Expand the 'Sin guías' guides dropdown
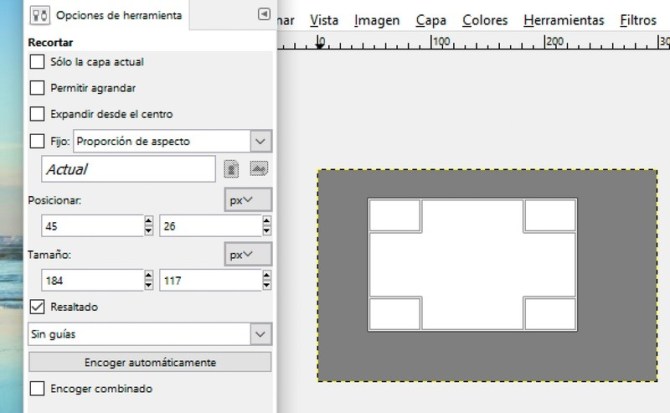The height and width of the screenshot is (413, 670). 149,334
